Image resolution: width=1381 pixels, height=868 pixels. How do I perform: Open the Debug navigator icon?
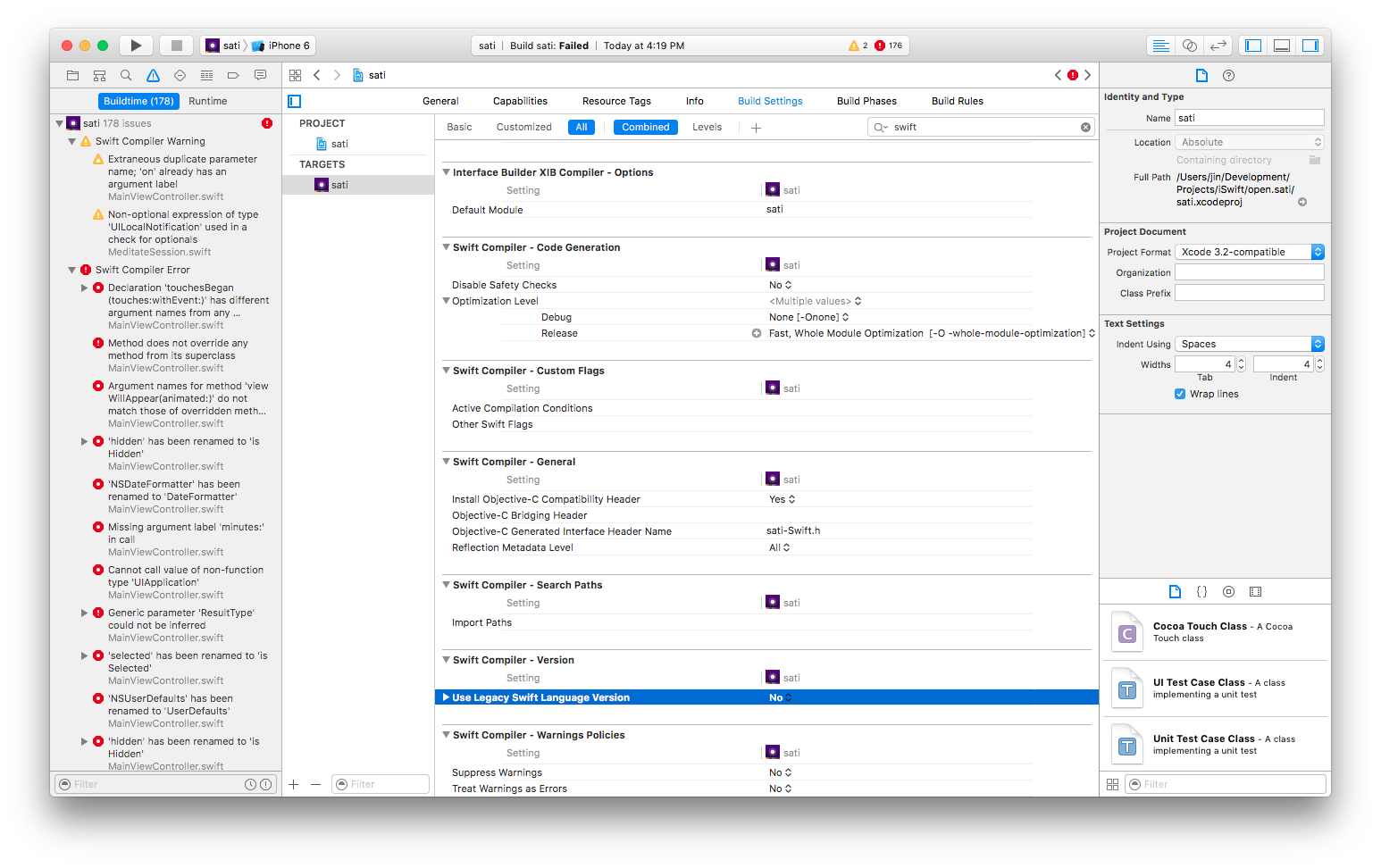coord(206,75)
